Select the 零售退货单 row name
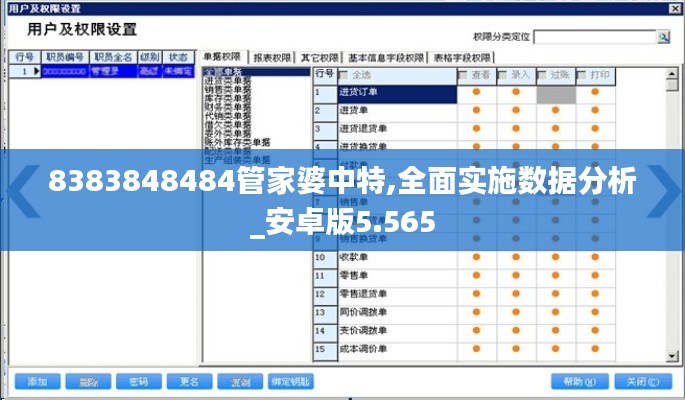 click(363, 294)
